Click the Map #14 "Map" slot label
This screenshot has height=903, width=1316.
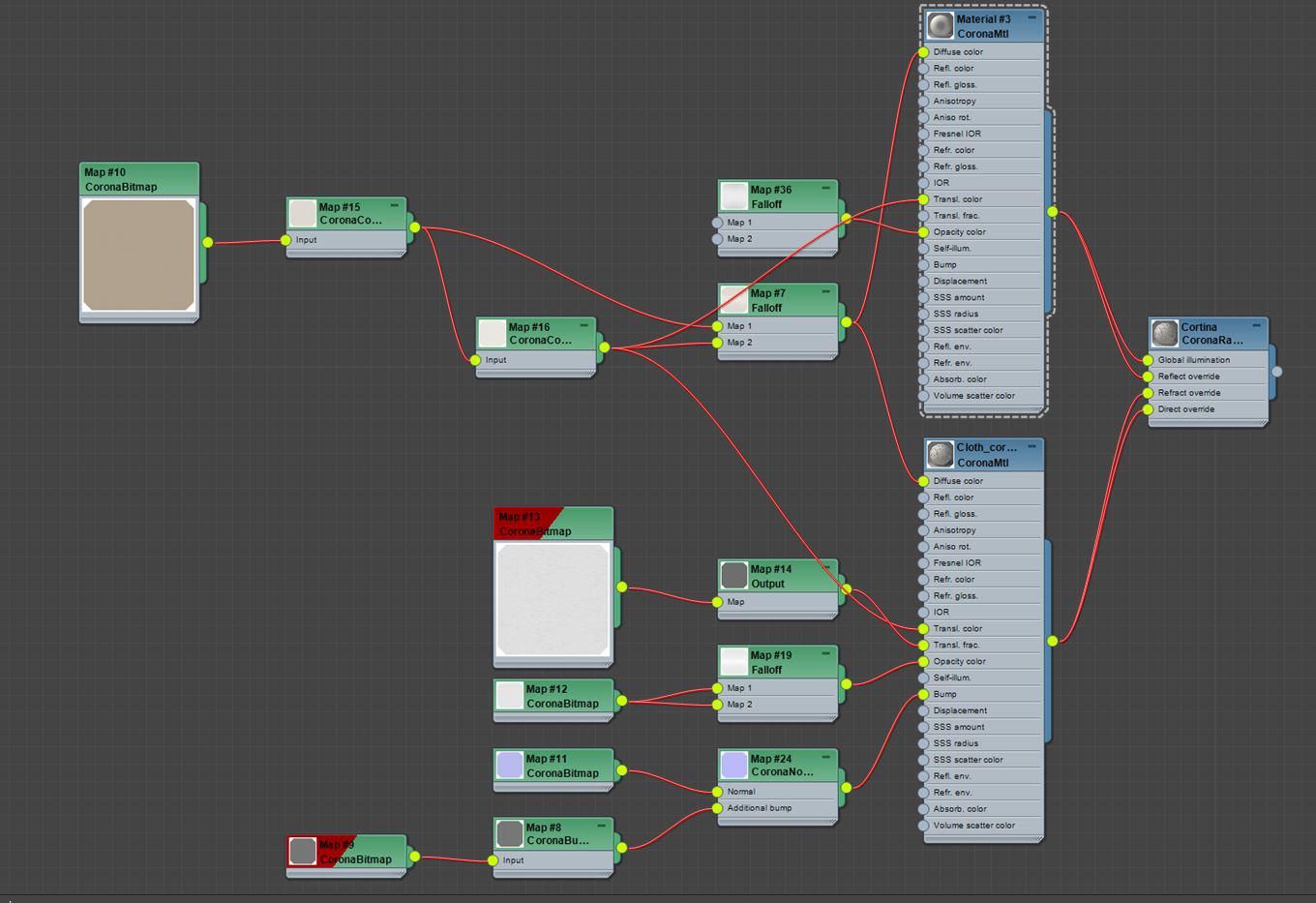coord(735,602)
